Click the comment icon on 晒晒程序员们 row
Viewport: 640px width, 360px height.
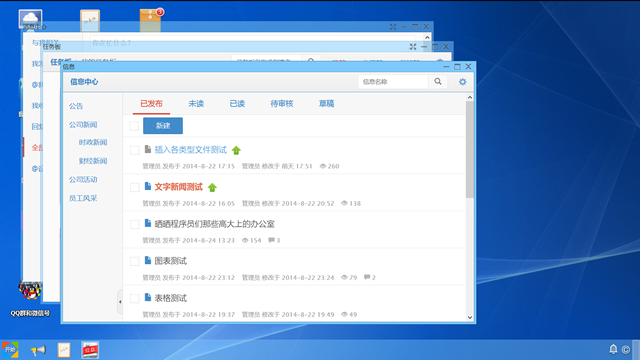271,240
